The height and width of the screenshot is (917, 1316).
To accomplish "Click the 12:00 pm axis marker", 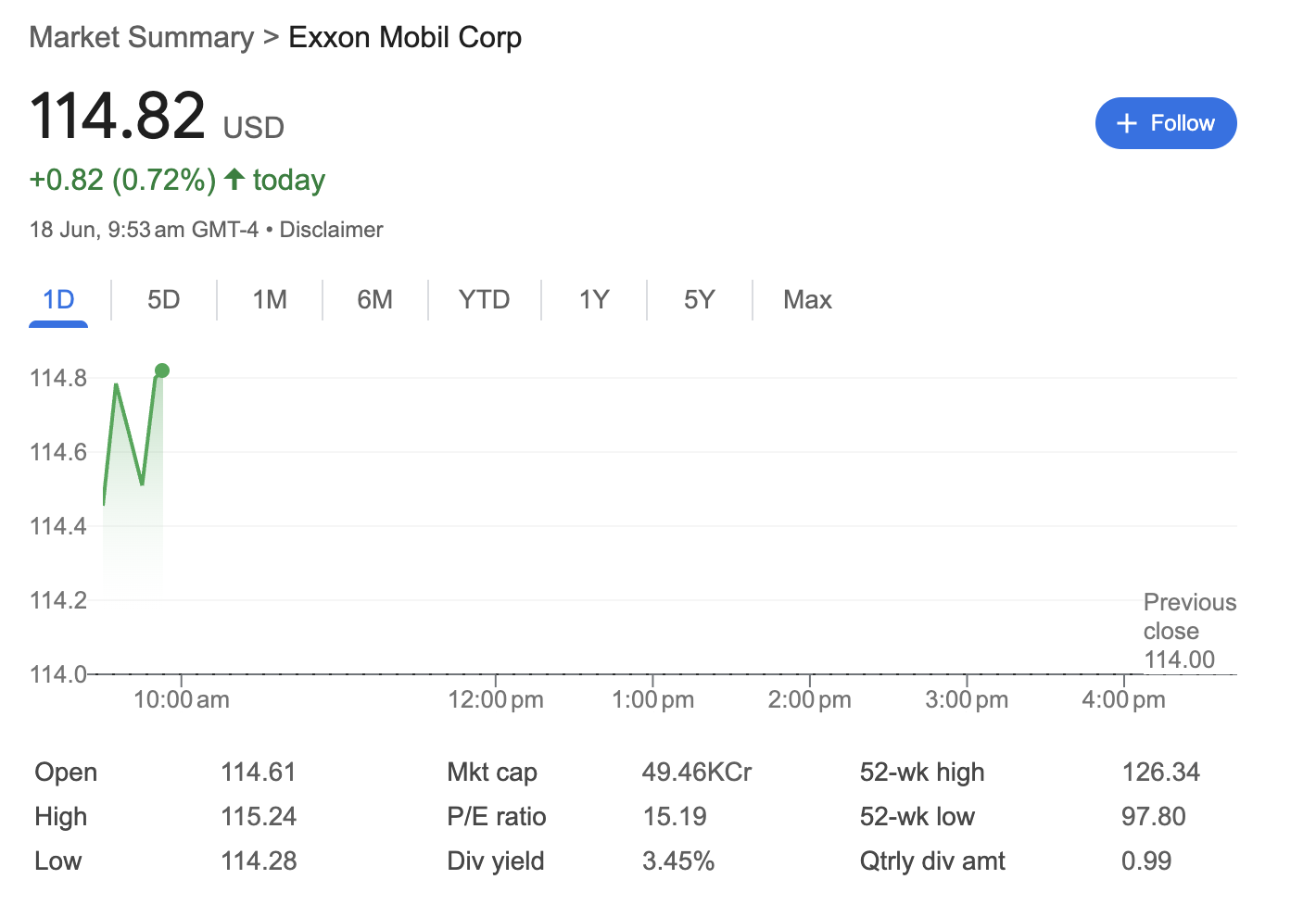I will 496,699.
